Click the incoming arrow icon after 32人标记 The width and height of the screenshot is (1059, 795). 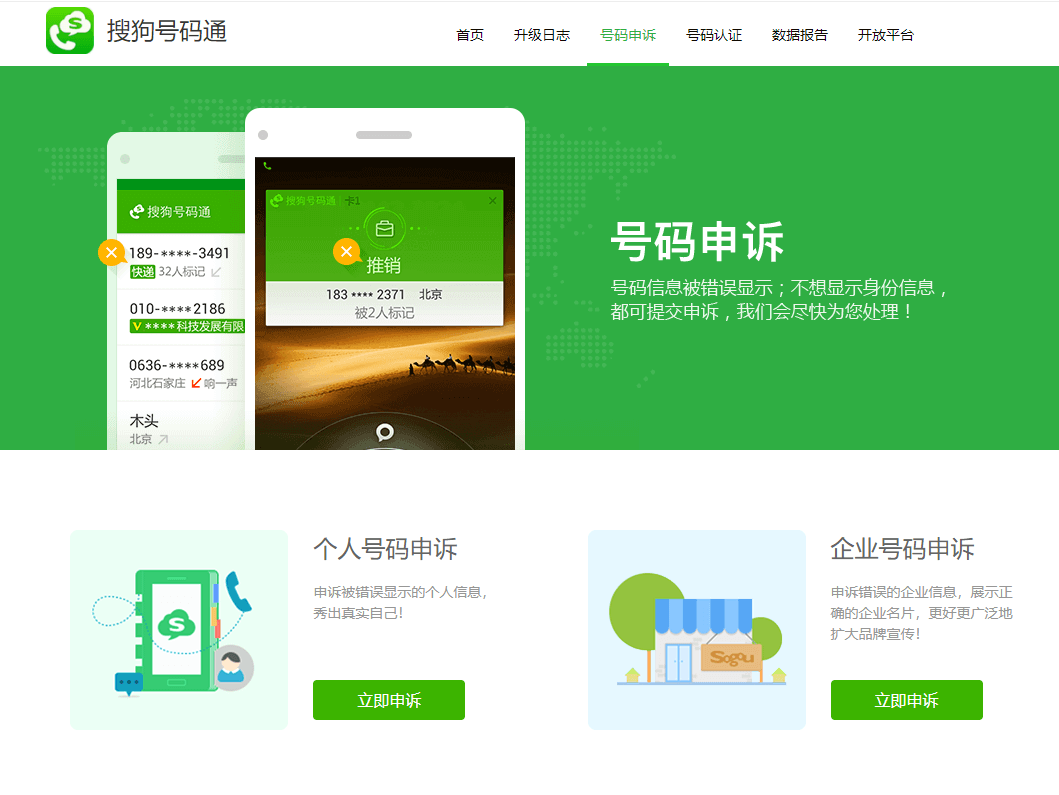tap(215, 272)
